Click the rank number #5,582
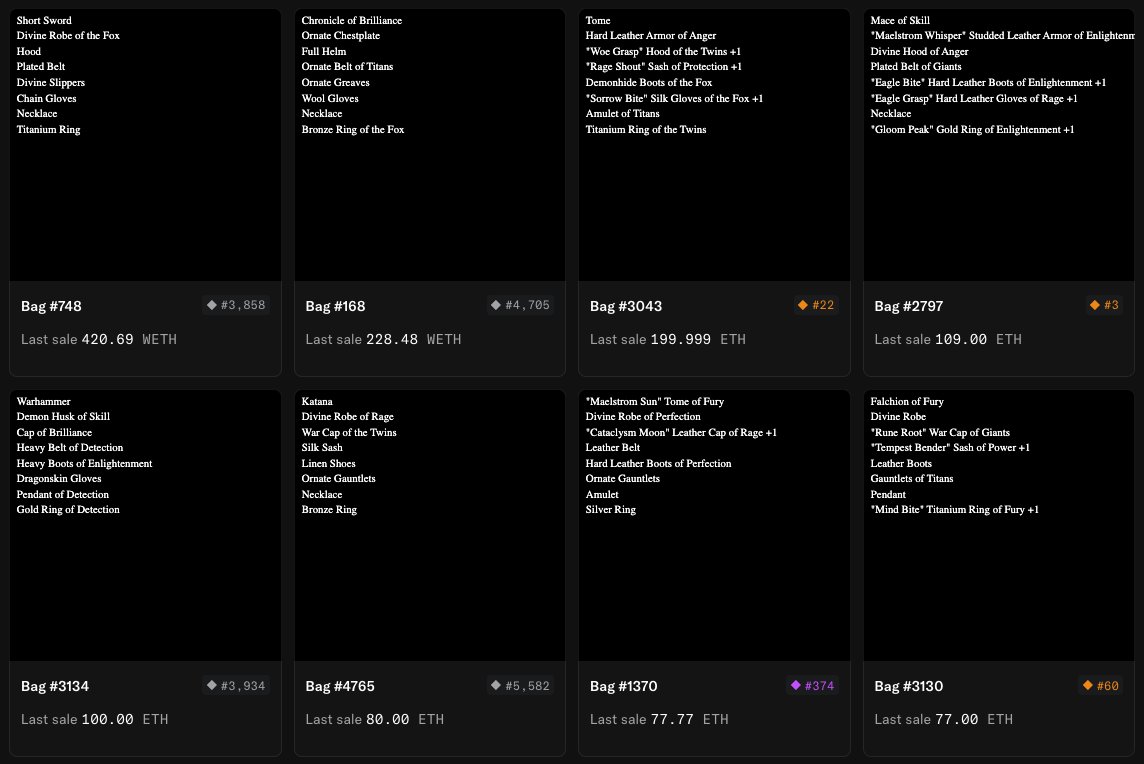 [x=527, y=686]
